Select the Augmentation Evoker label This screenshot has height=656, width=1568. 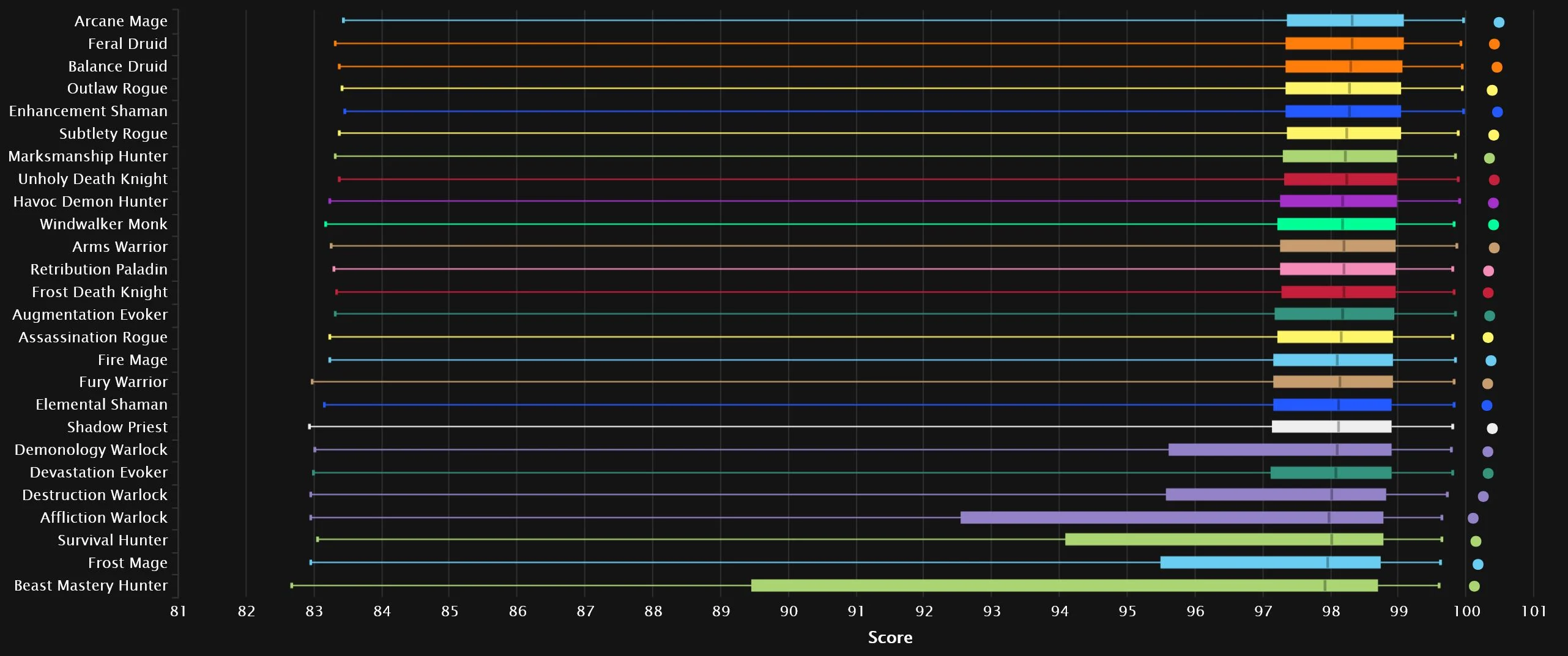point(89,315)
